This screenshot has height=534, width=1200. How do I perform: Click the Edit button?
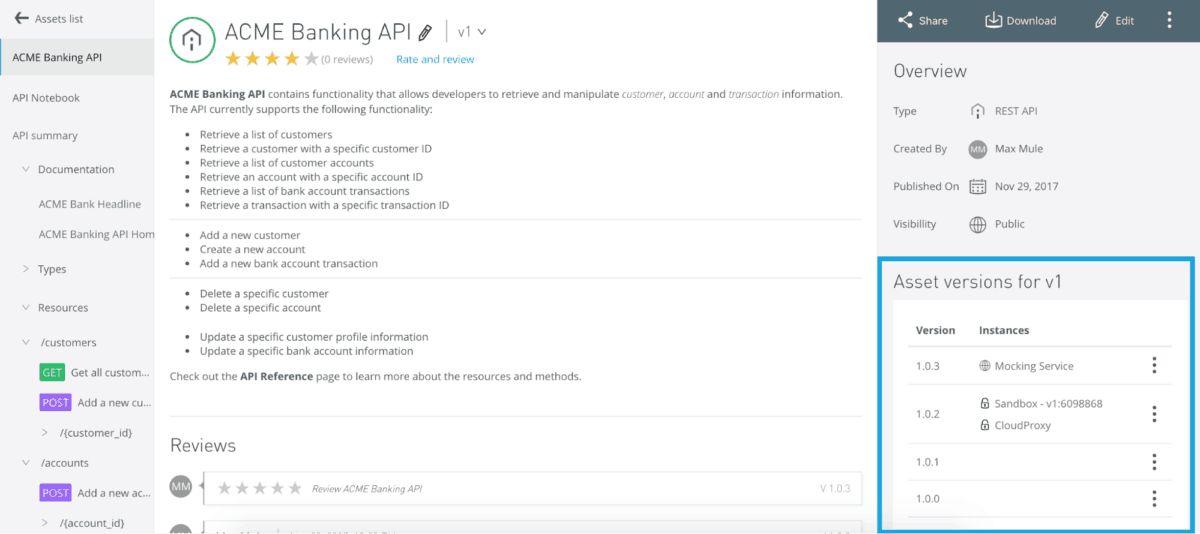pyautogui.click(x=1114, y=20)
